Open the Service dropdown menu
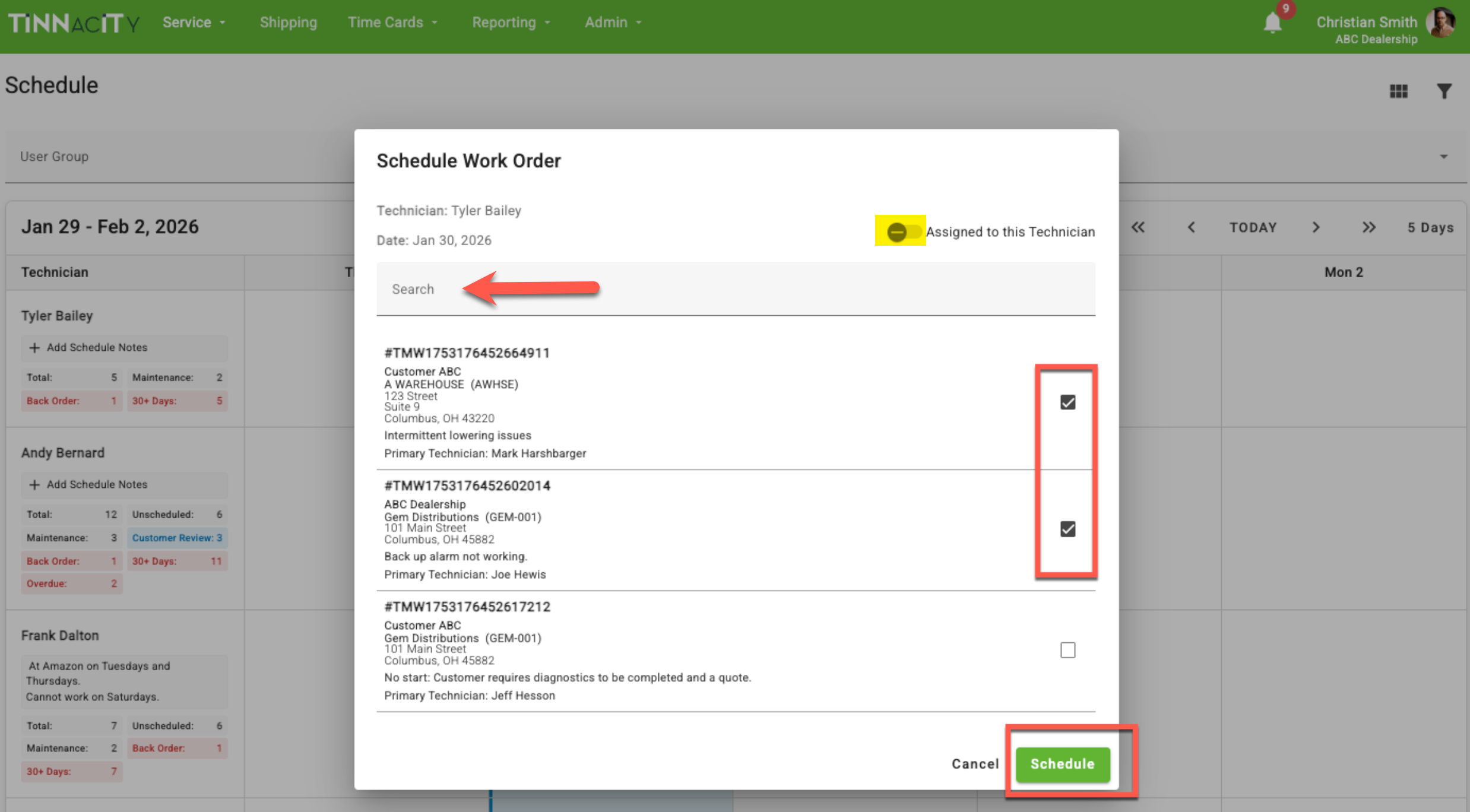This screenshot has width=1470, height=812. (194, 23)
